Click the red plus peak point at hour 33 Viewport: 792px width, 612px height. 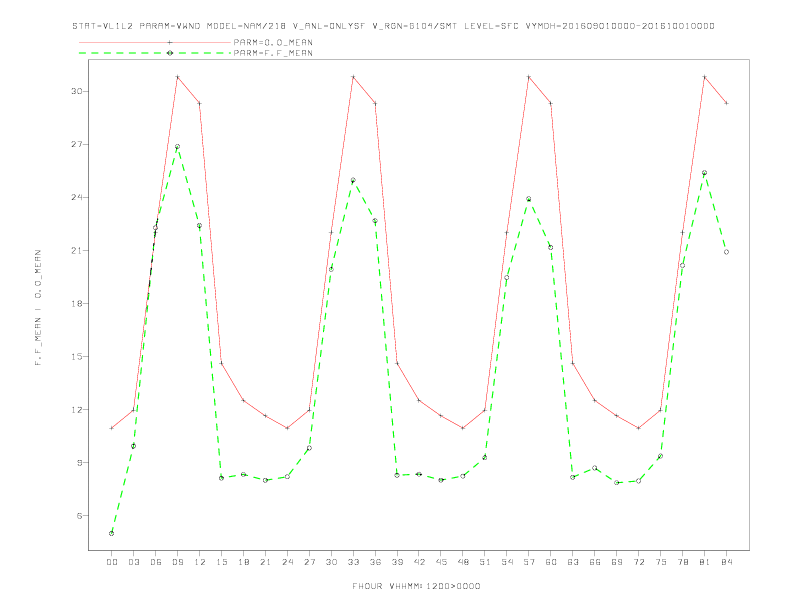point(353,77)
